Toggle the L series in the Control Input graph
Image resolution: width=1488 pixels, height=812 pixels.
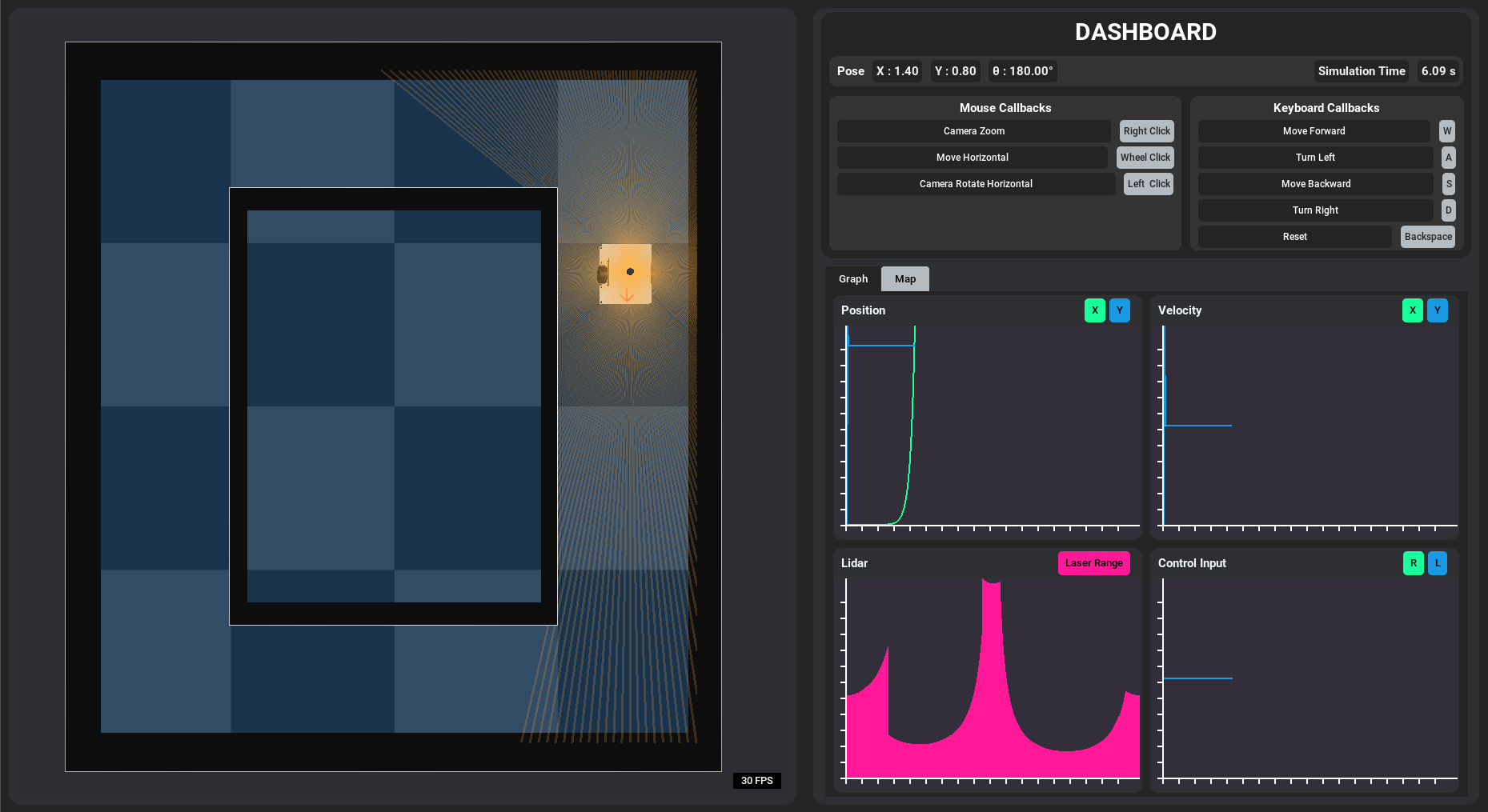1438,563
